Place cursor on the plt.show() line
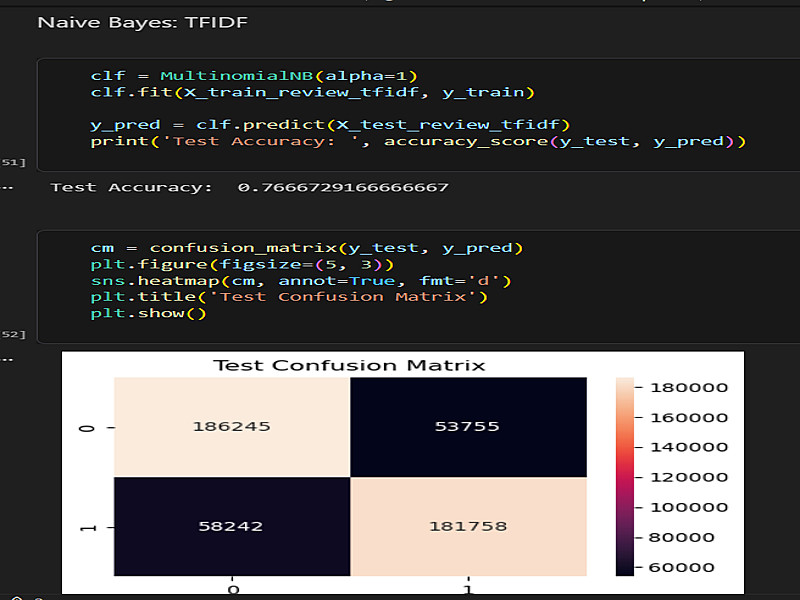The height and width of the screenshot is (600, 800). [148, 313]
